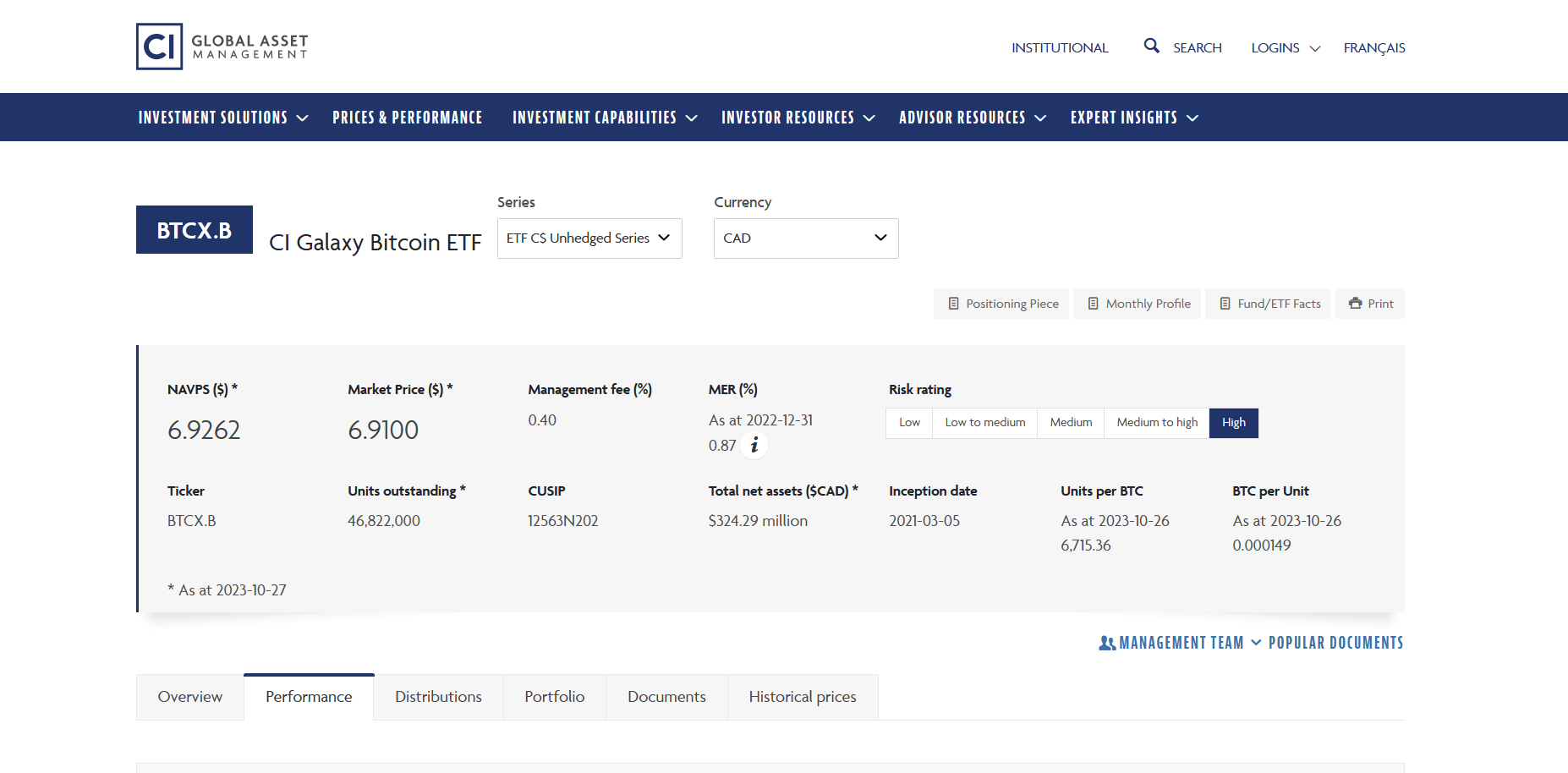Click the BTCX.B ticker badge
The height and width of the screenshot is (773, 1568).
point(195,230)
